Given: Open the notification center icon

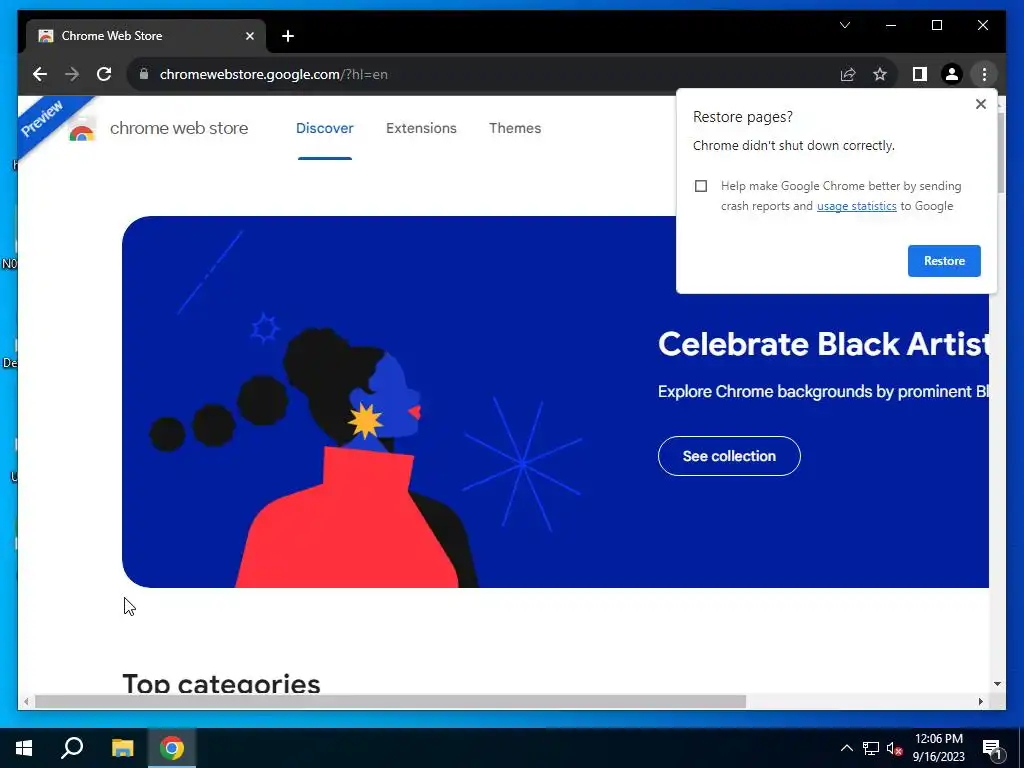Looking at the screenshot, I should pyautogui.click(x=992, y=748).
